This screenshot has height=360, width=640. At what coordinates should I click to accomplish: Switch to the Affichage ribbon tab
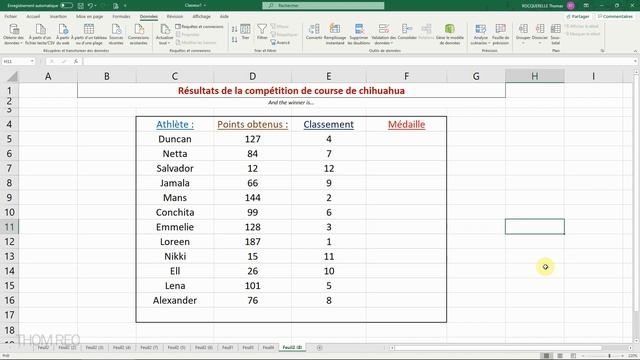[202, 16]
